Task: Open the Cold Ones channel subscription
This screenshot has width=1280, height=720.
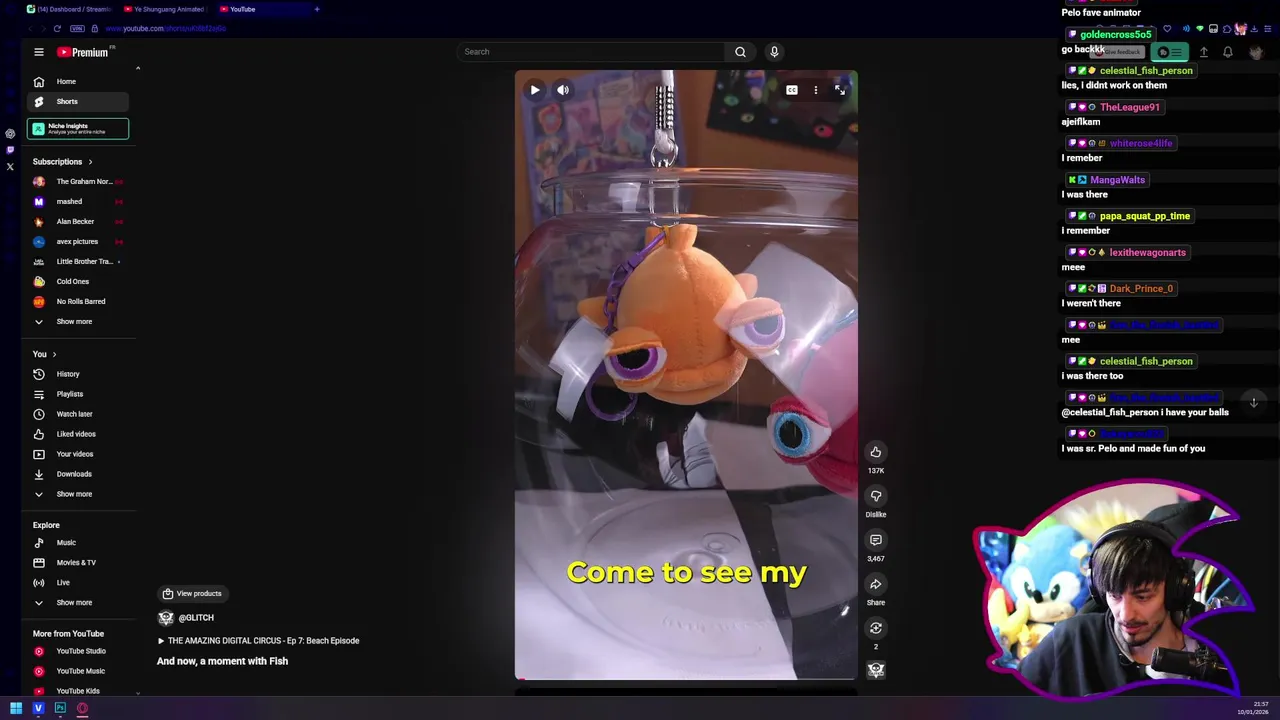Action: coord(78,281)
